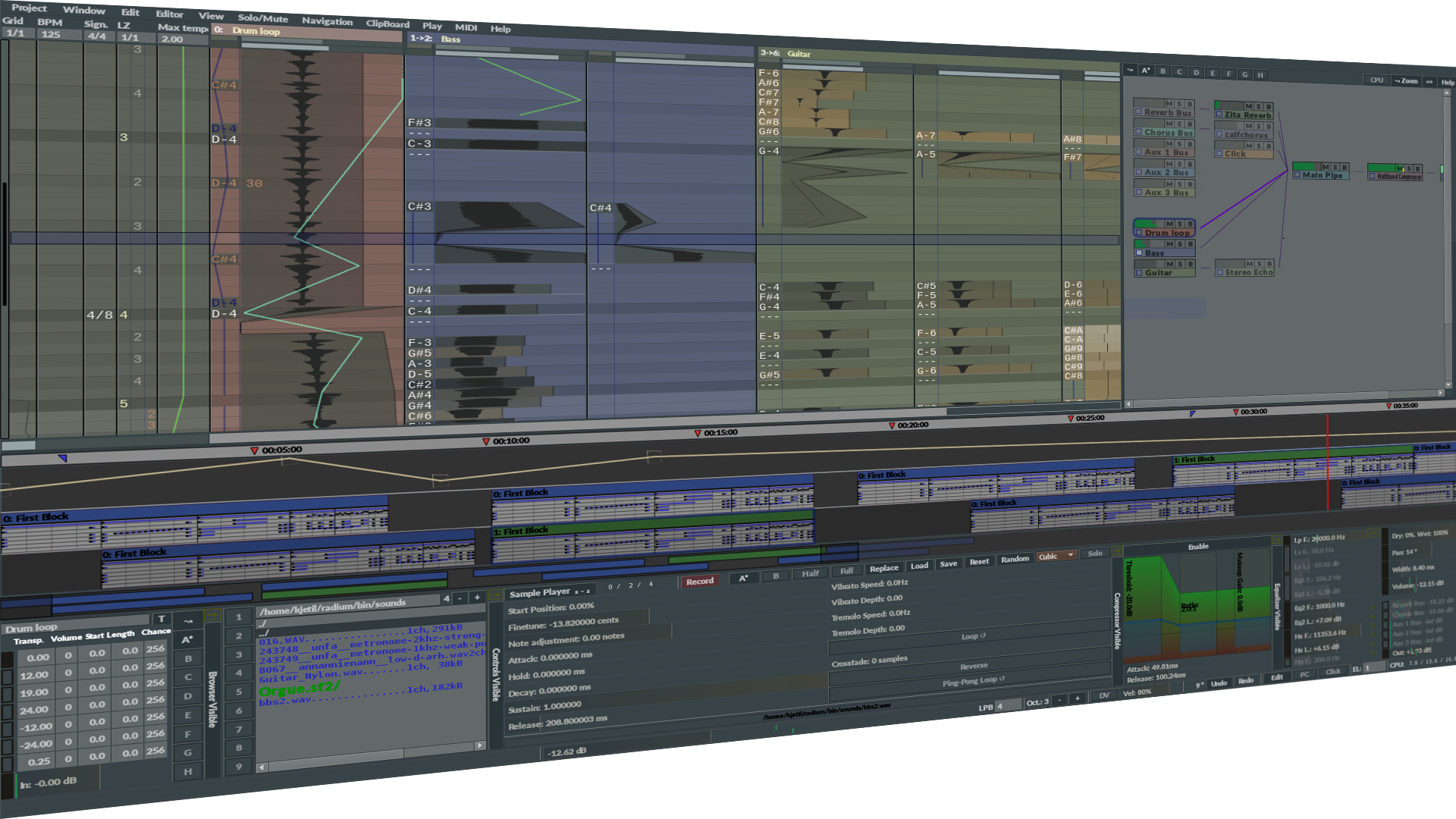The height and width of the screenshot is (819, 1456).
Task: Click browser preset number 5
Action: pos(238,692)
